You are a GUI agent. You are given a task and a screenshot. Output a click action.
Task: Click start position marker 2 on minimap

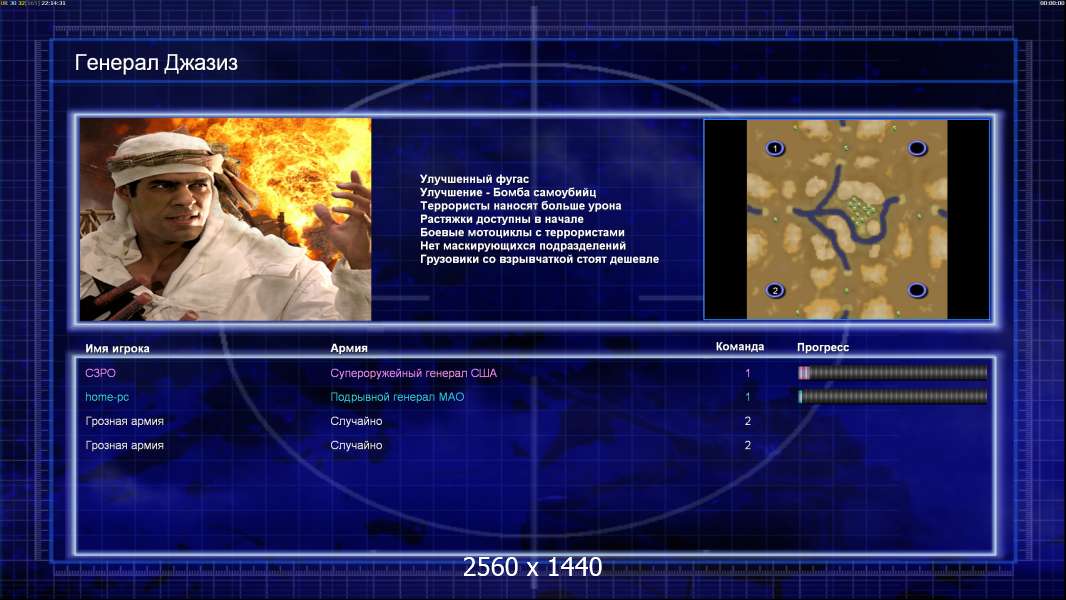(x=775, y=291)
